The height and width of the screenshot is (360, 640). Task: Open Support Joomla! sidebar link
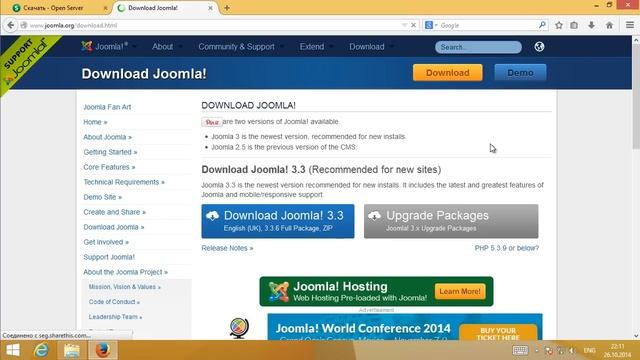tap(109, 257)
